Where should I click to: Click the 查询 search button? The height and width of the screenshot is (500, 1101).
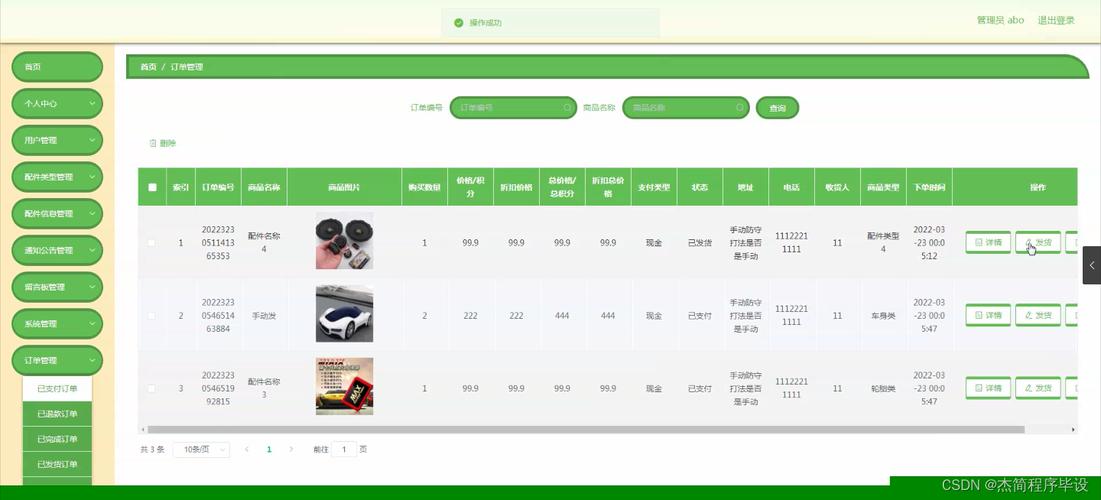click(777, 108)
